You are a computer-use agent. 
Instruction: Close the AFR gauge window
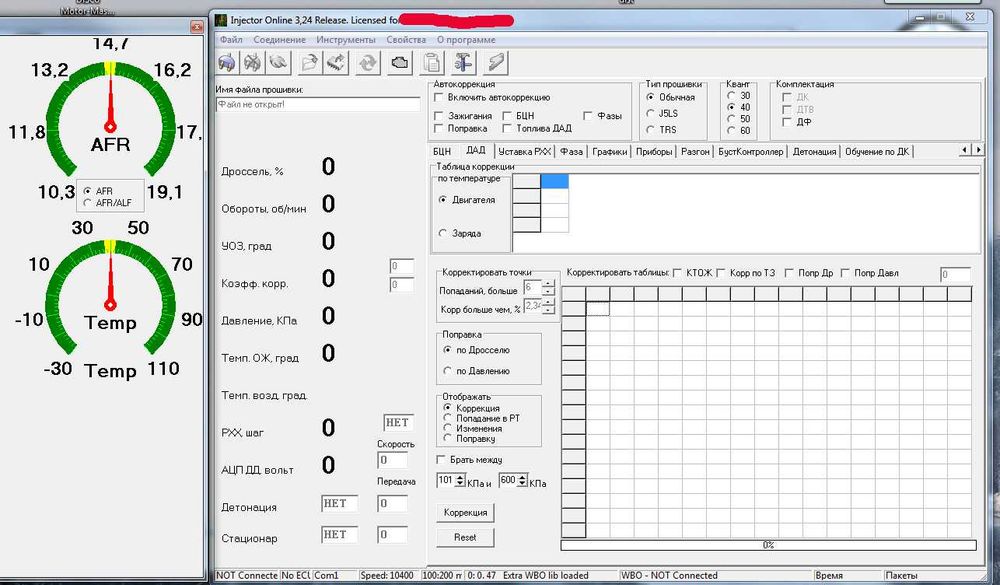196,27
